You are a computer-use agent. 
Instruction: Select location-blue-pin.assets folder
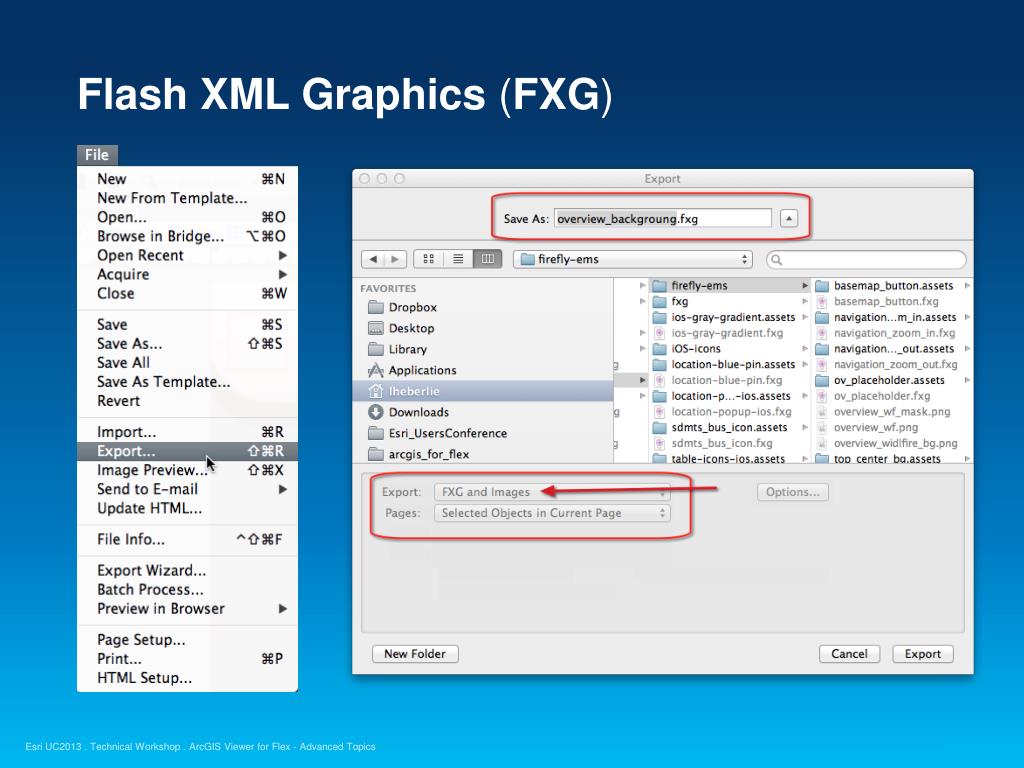pos(730,364)
